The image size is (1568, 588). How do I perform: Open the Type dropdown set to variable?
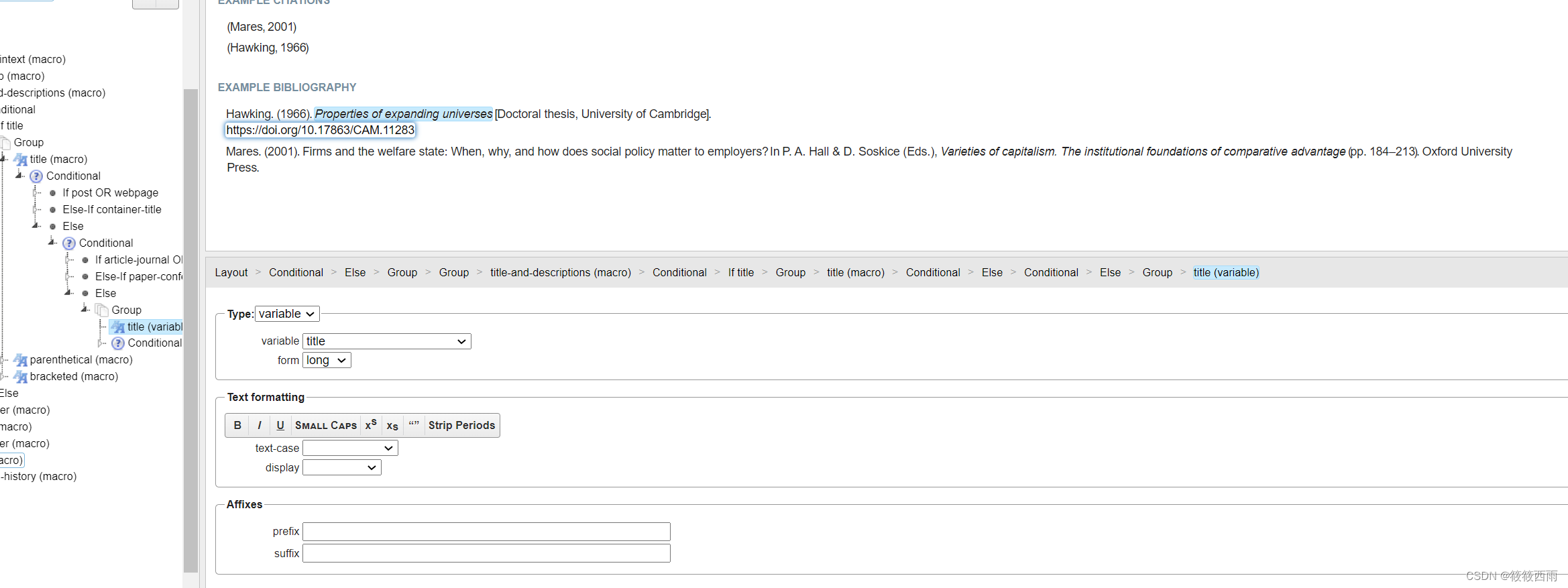tap(287, 314)
